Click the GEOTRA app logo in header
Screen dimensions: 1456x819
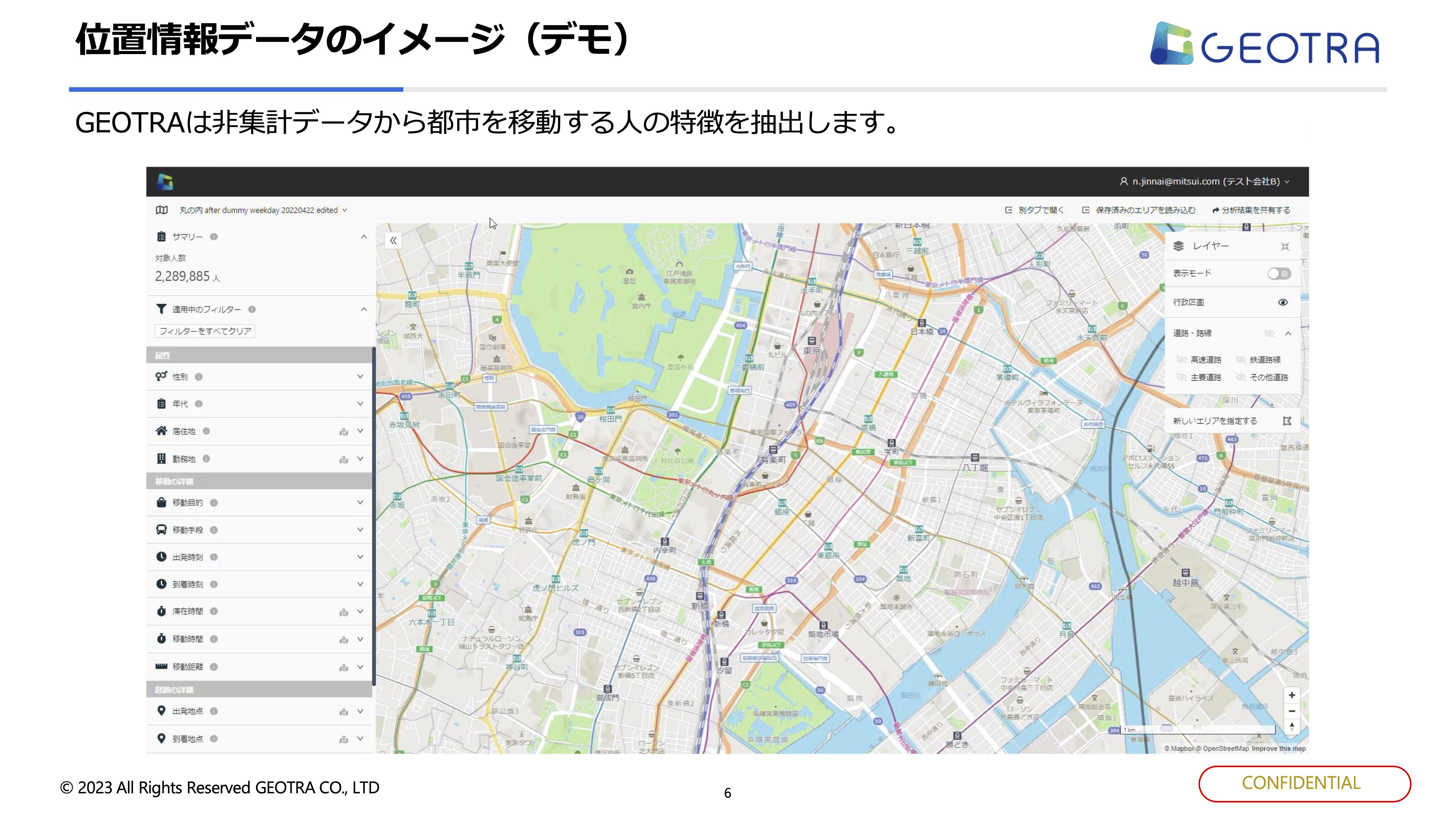[165, 182]
